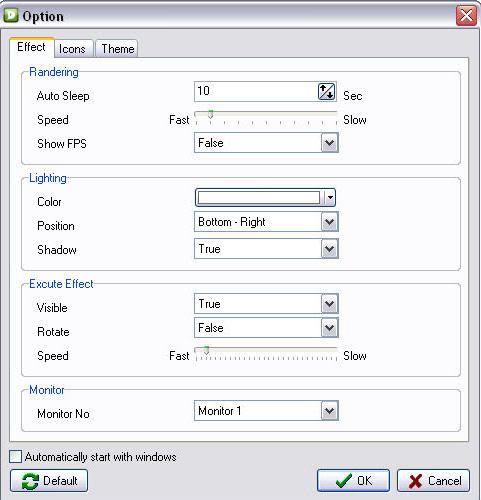Expand the Monitor No dropdown
The height and width of the screenshot is (500, 481).
329,411
